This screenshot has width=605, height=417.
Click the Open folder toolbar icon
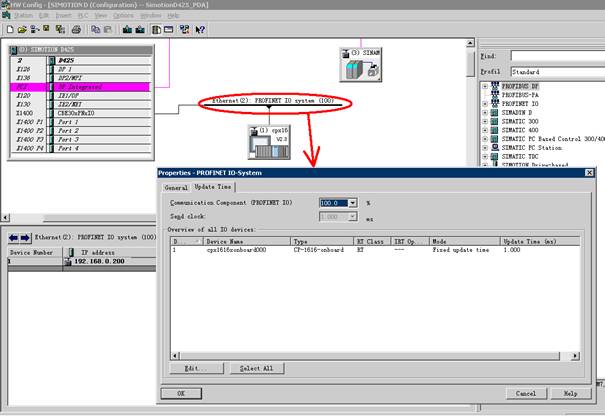click(18, 30)
